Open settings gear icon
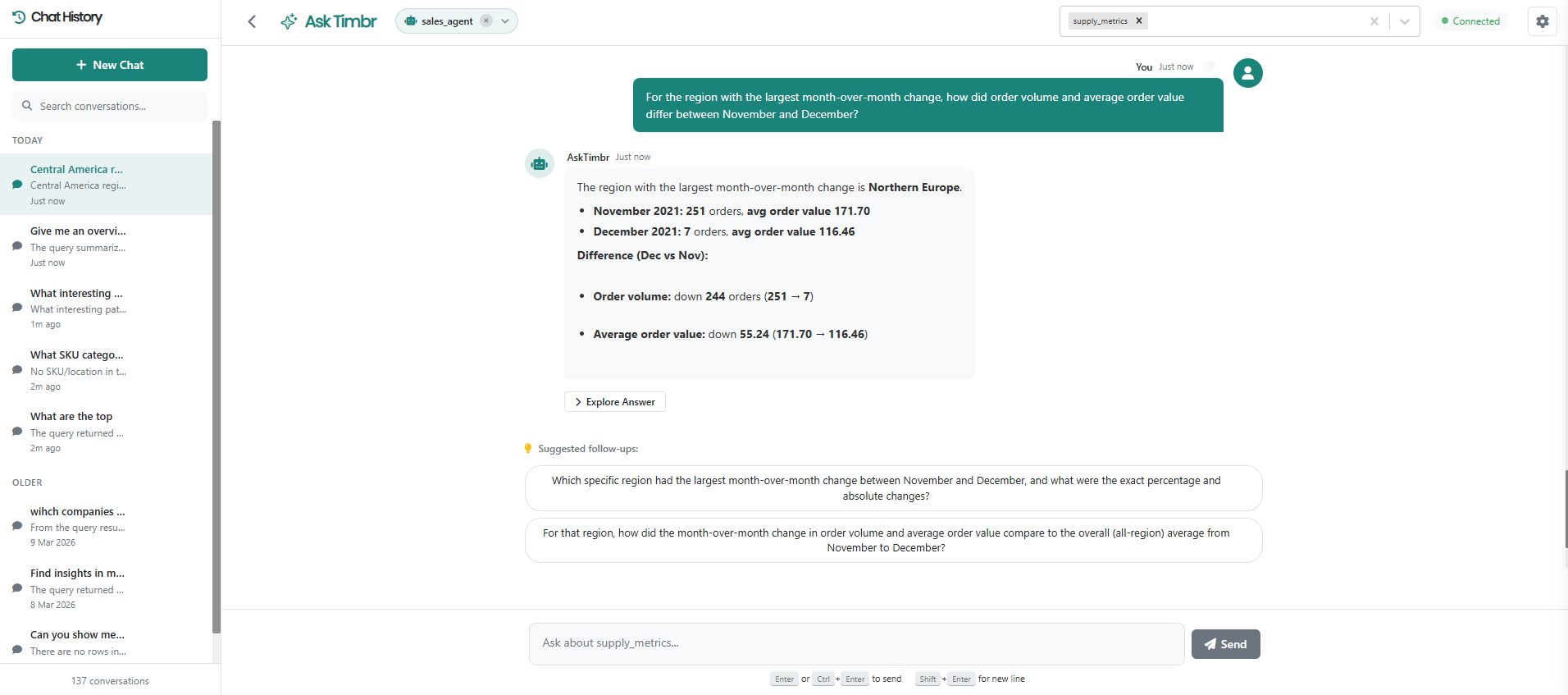This screenshot has height=695, width=1568. coord(1542,21)
